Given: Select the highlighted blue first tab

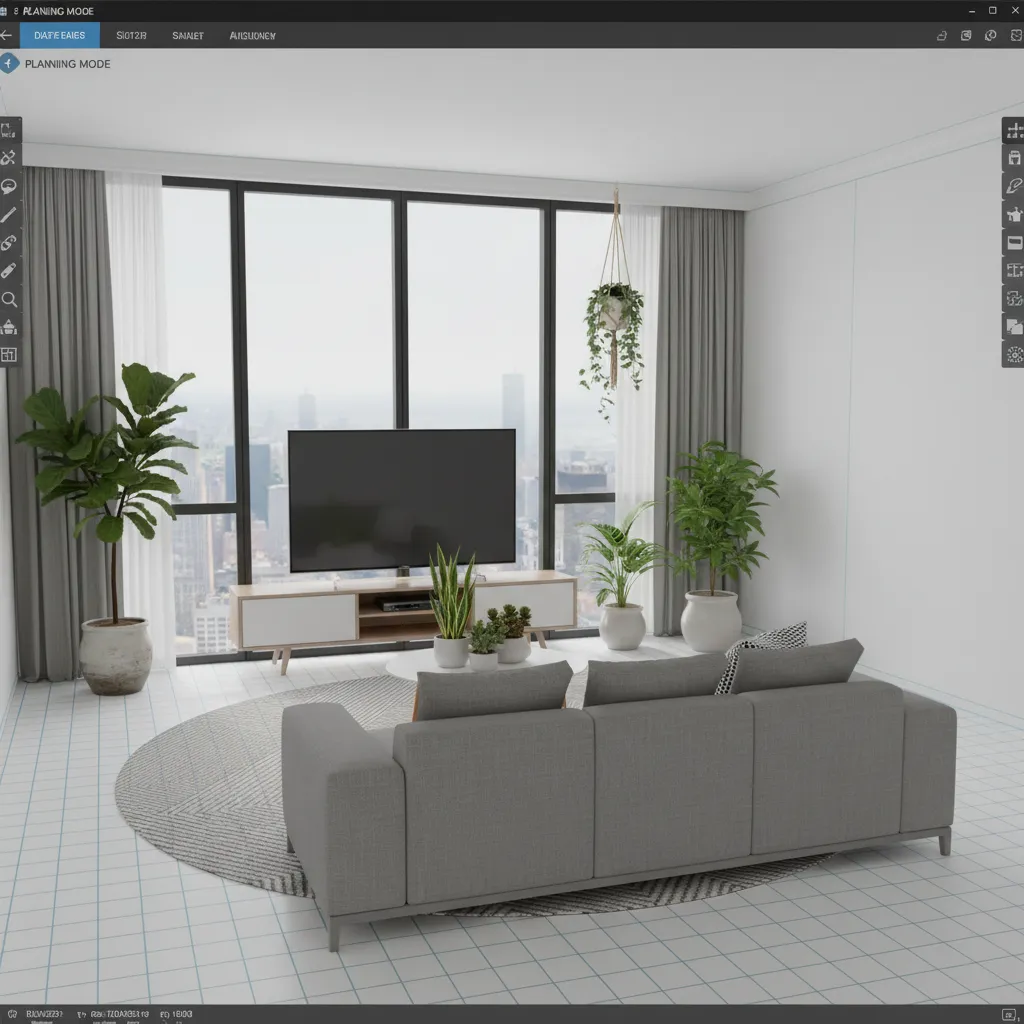Looking at the screenshot, I should (x=60, y=34).
